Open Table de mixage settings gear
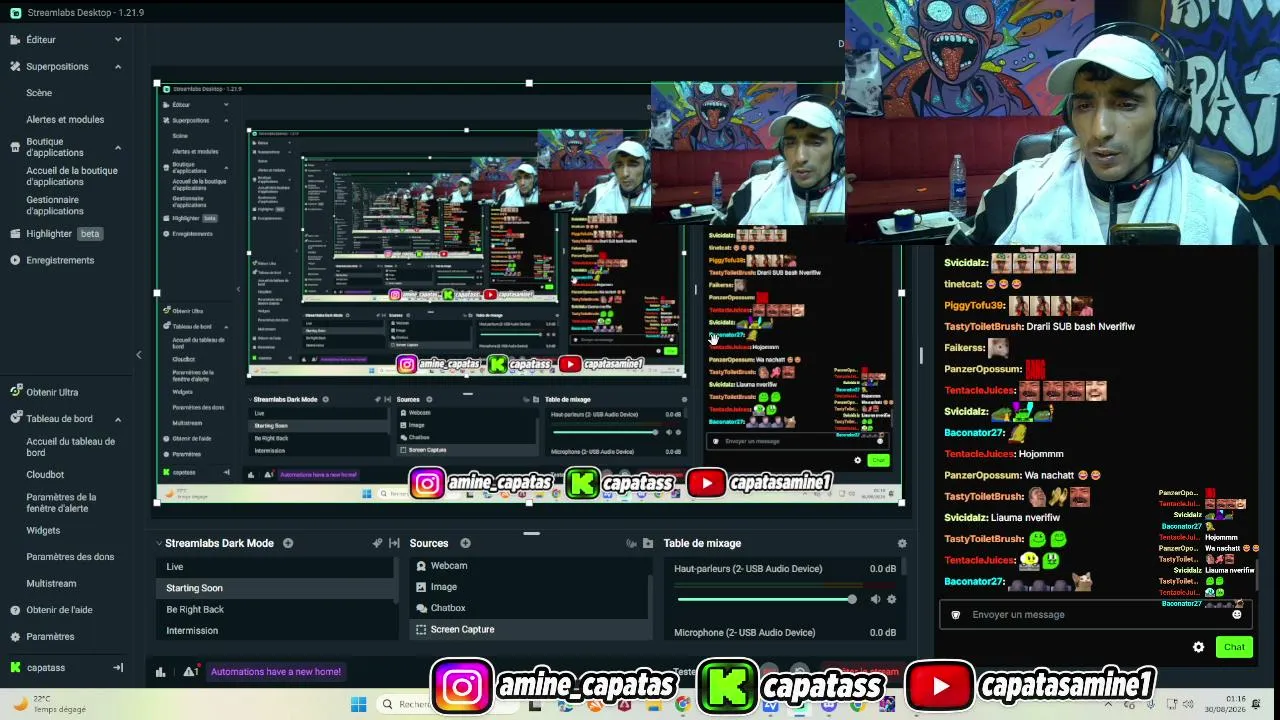 [902, 543]
